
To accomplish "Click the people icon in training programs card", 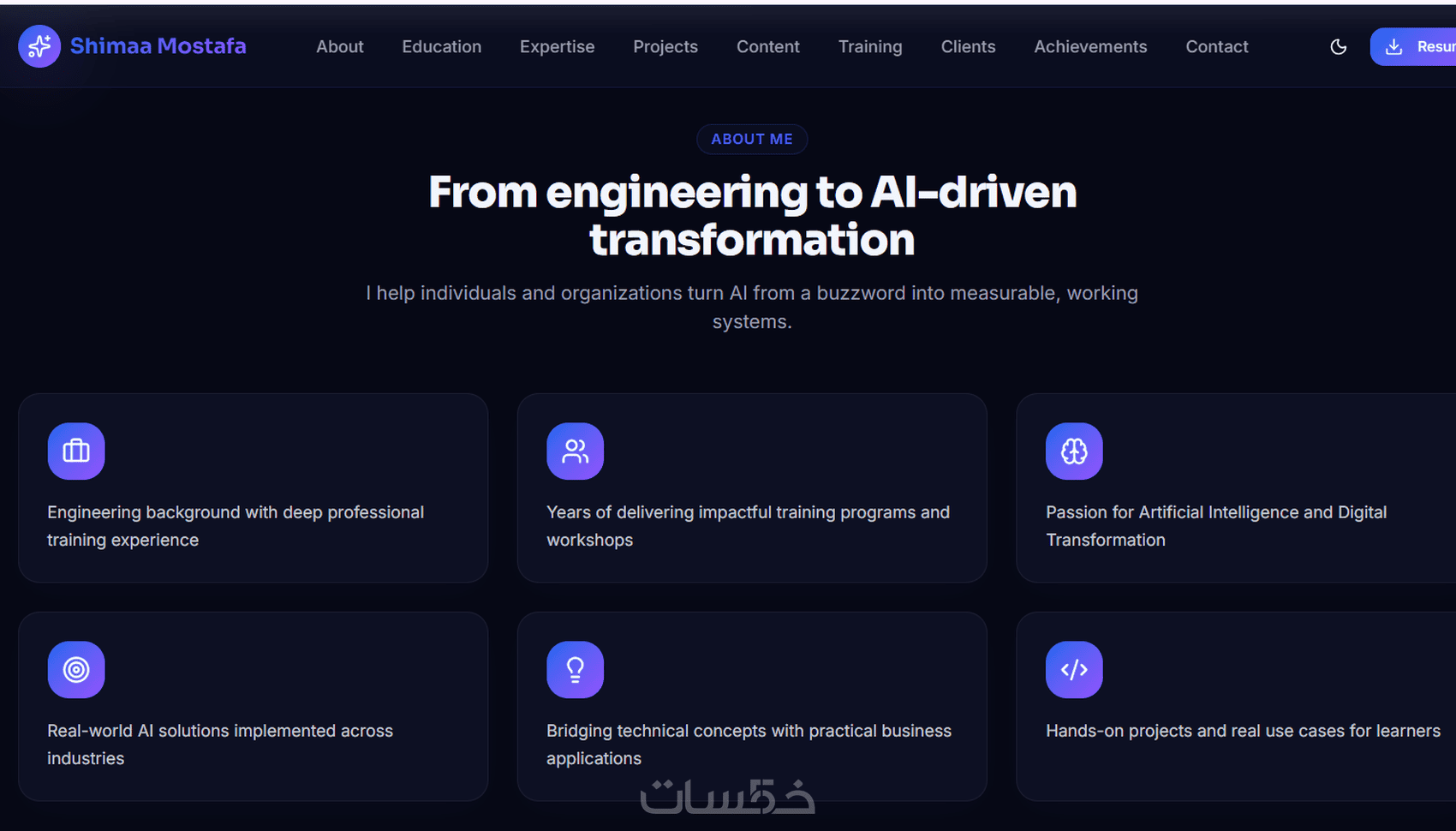I will click(x=576, y=451).
